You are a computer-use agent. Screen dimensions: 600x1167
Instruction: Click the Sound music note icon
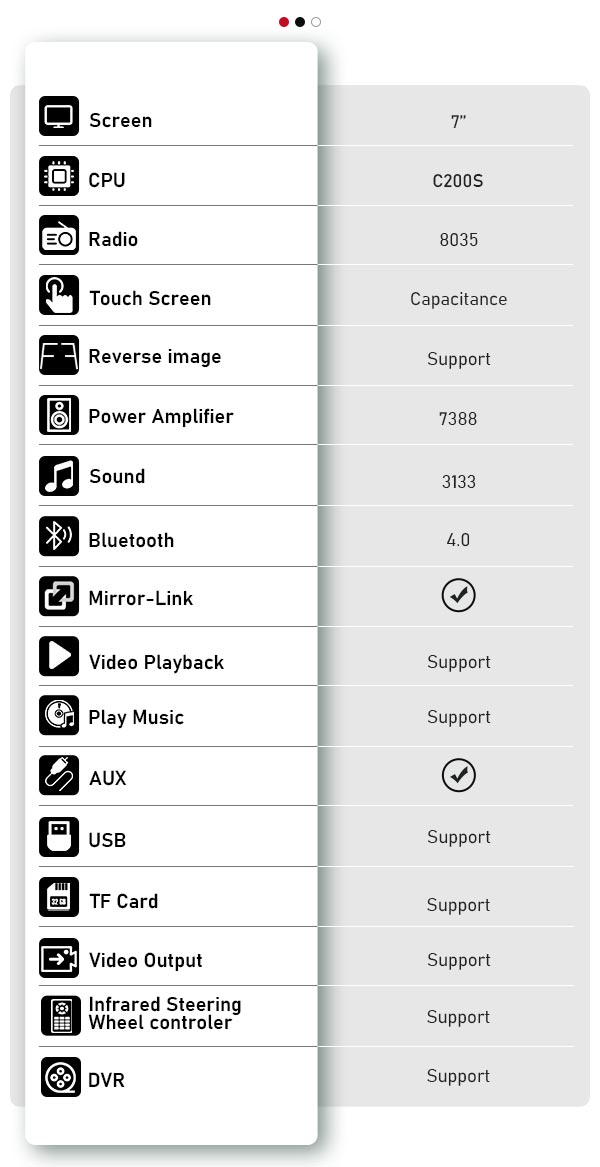pos(59,476)
